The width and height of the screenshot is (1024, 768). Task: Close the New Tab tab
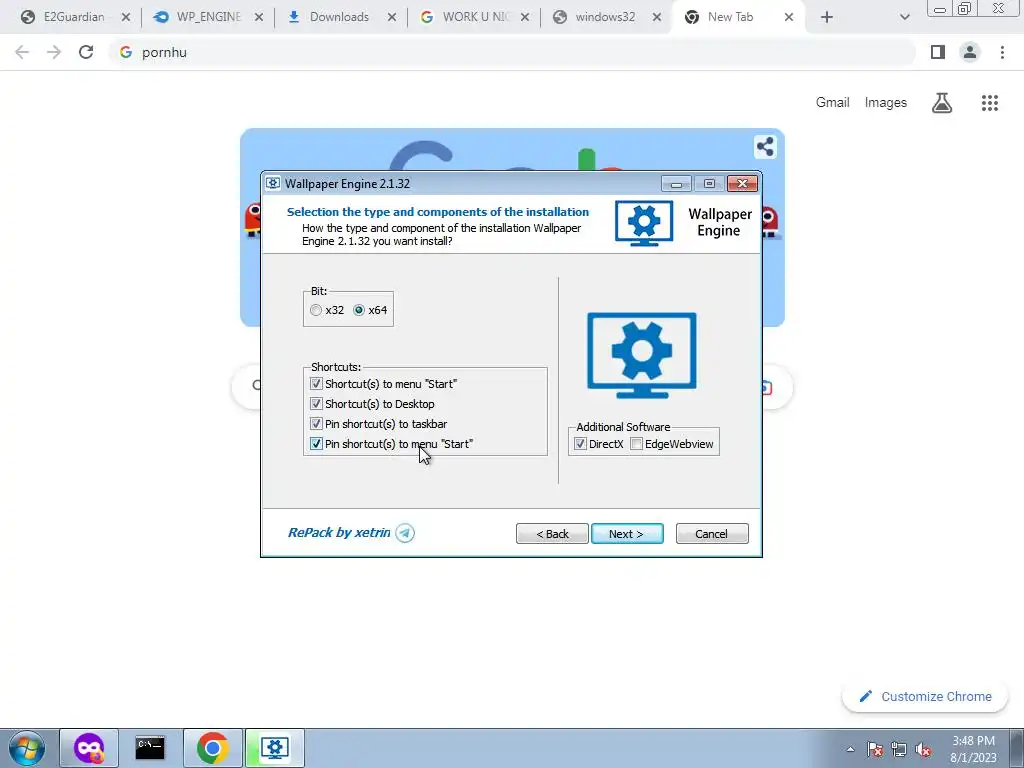click(x=789, y=17)
